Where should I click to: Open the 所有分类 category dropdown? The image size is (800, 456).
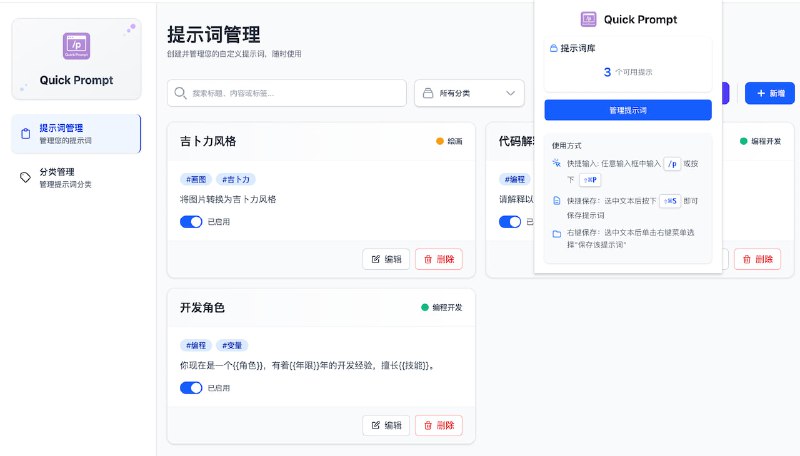pos(469,93)
